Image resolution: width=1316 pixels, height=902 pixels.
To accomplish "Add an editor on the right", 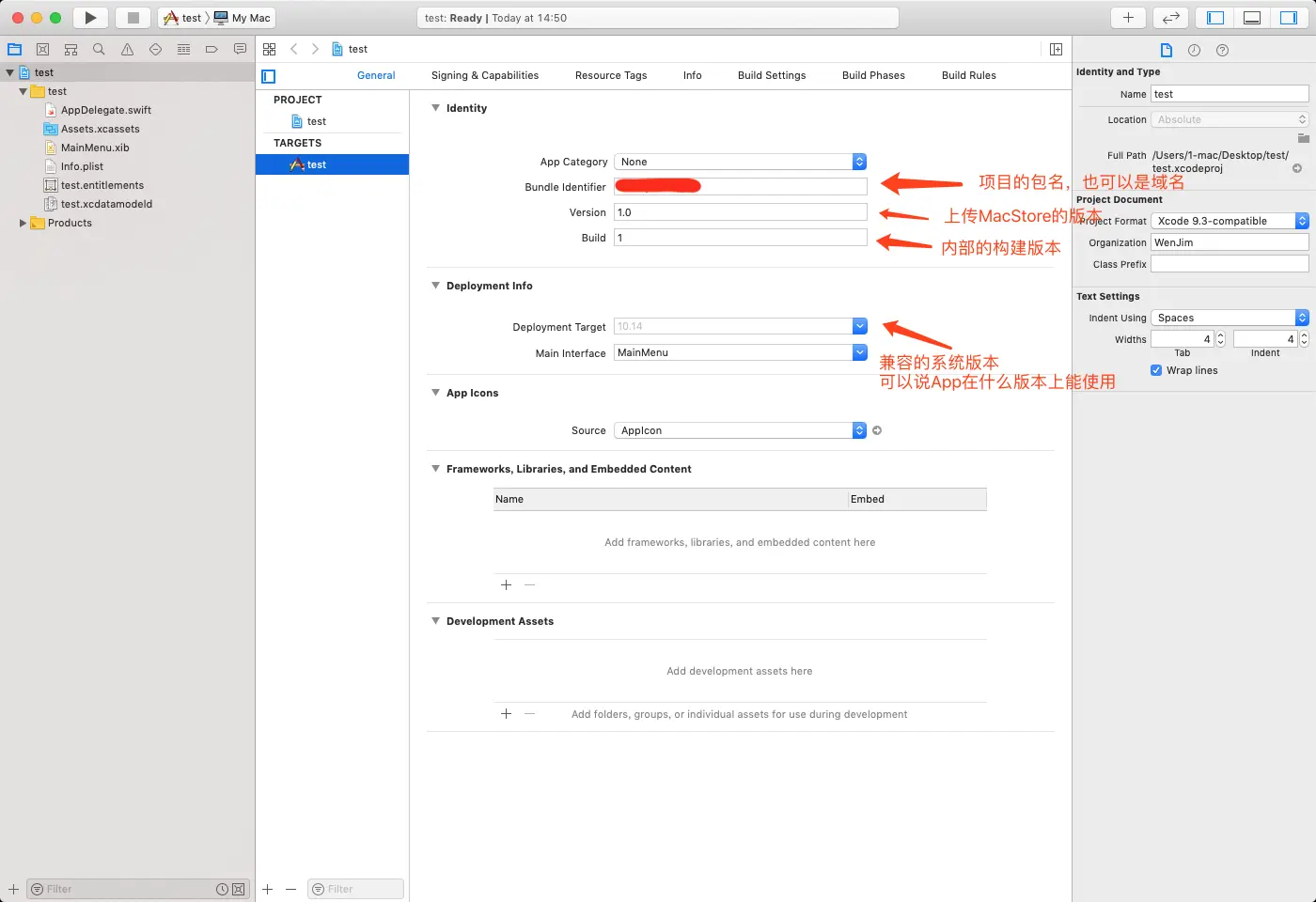I will tap(1056, 49).
